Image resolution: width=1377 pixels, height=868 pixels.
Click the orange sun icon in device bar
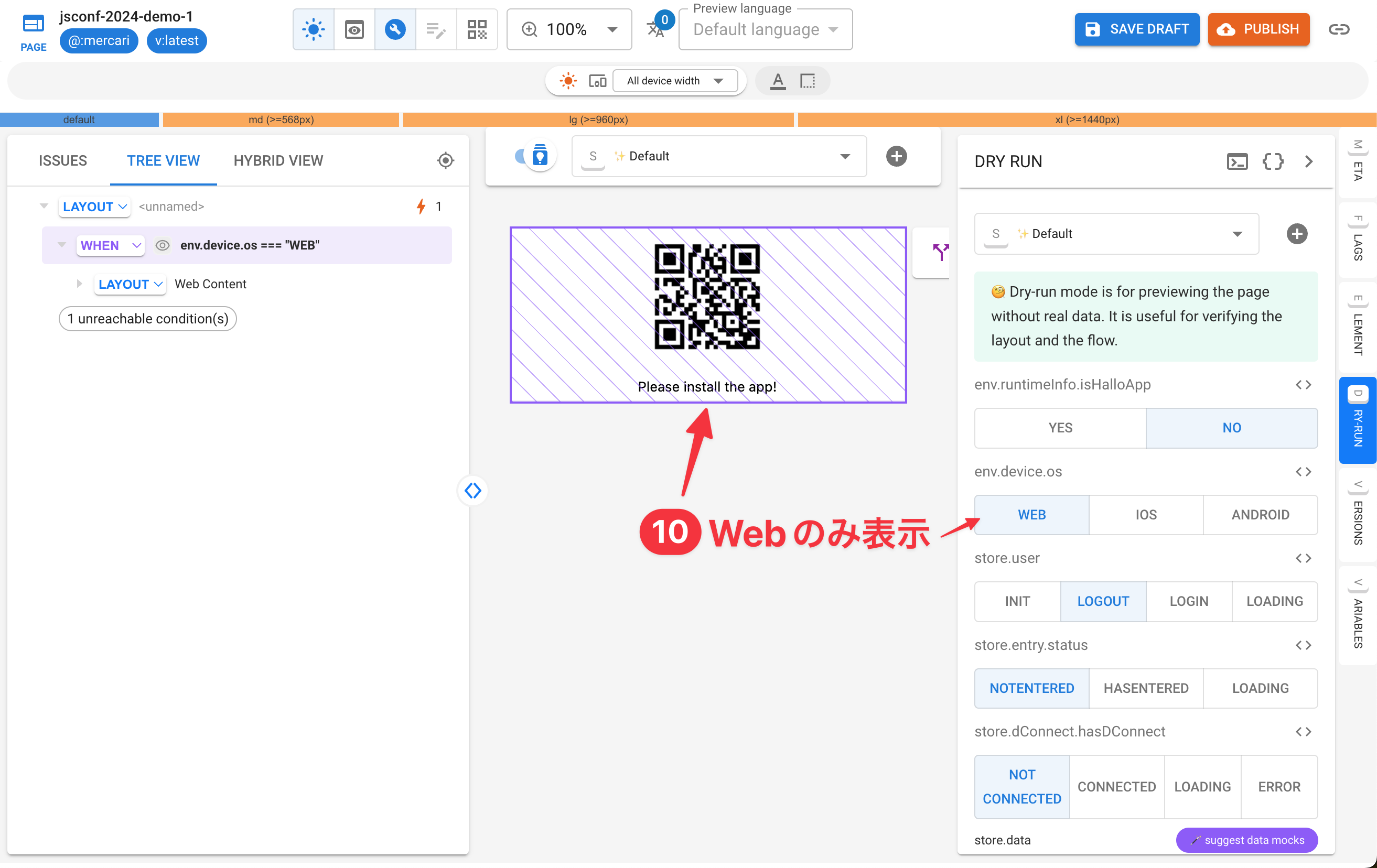pos(568,81)
